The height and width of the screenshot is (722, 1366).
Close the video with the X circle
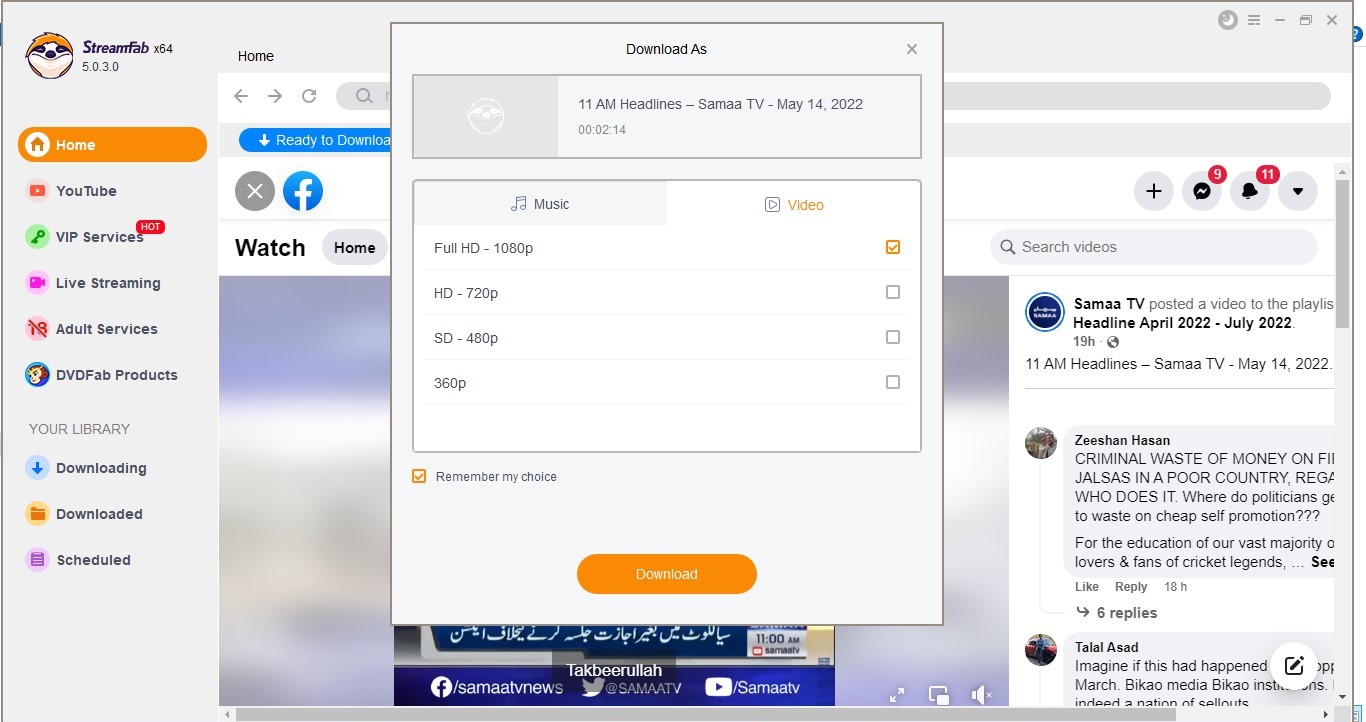click(255, 191)
